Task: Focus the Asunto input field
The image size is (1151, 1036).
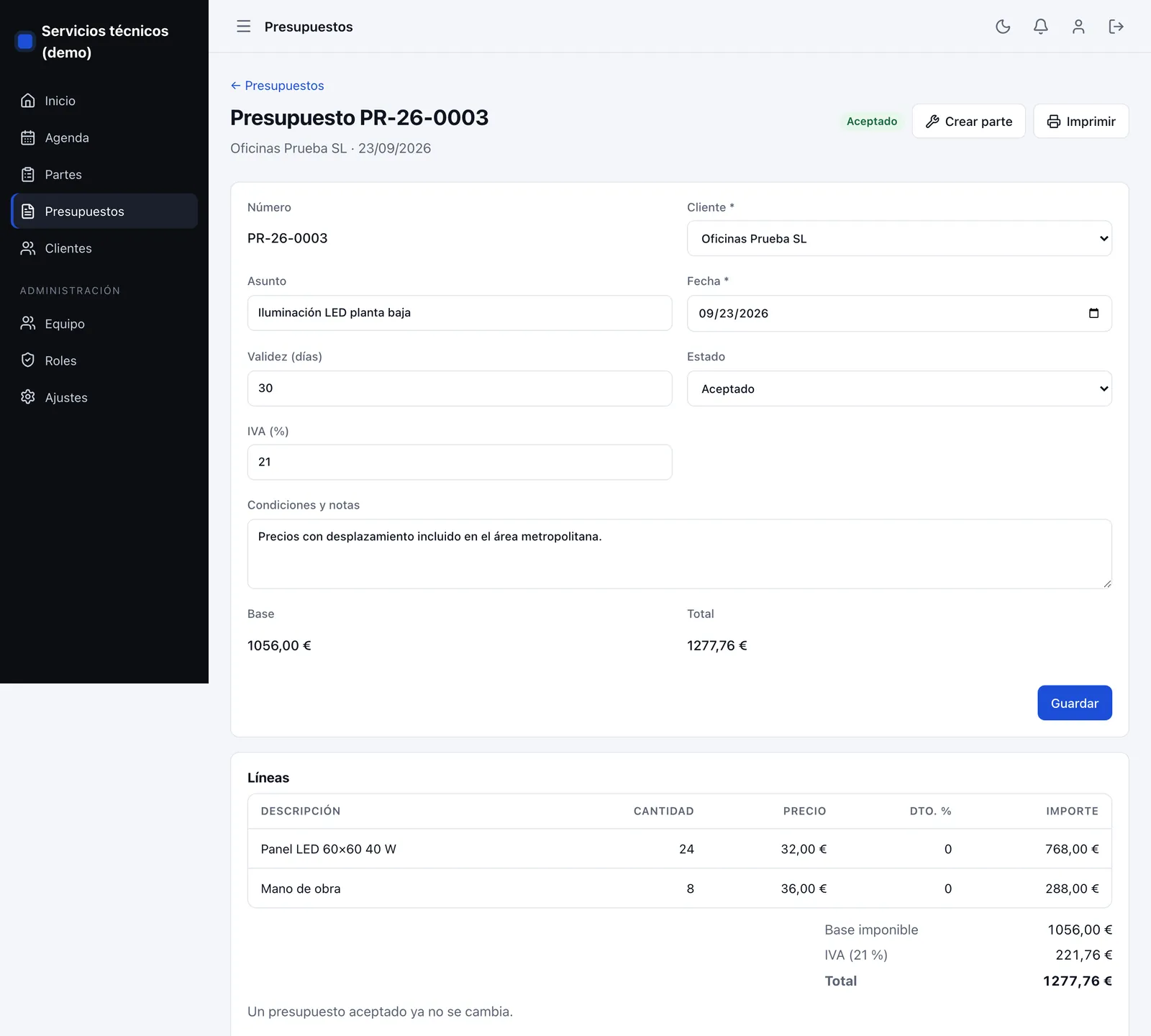Action: click(x=460, y=313)
